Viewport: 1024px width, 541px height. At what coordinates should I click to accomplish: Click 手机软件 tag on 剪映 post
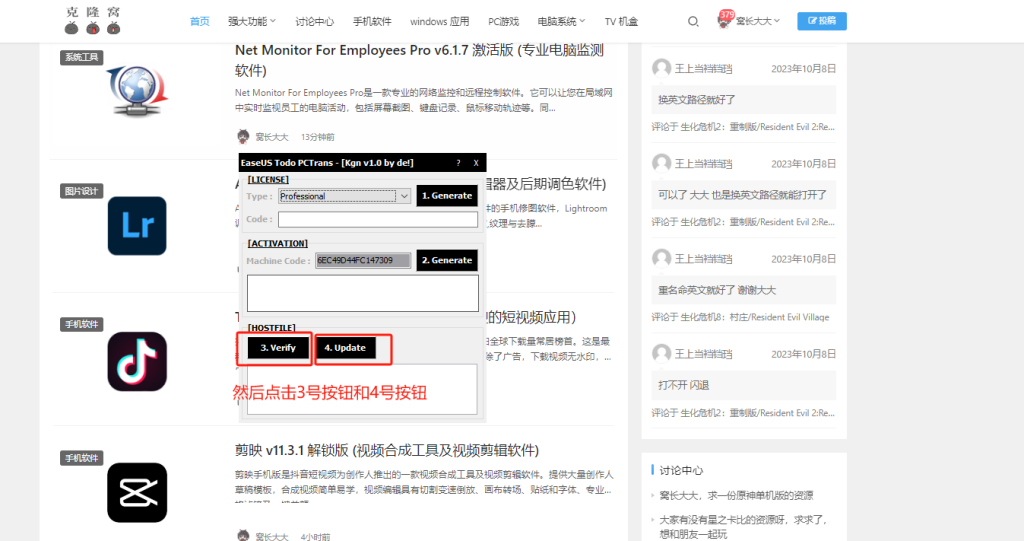pos(82,458)
